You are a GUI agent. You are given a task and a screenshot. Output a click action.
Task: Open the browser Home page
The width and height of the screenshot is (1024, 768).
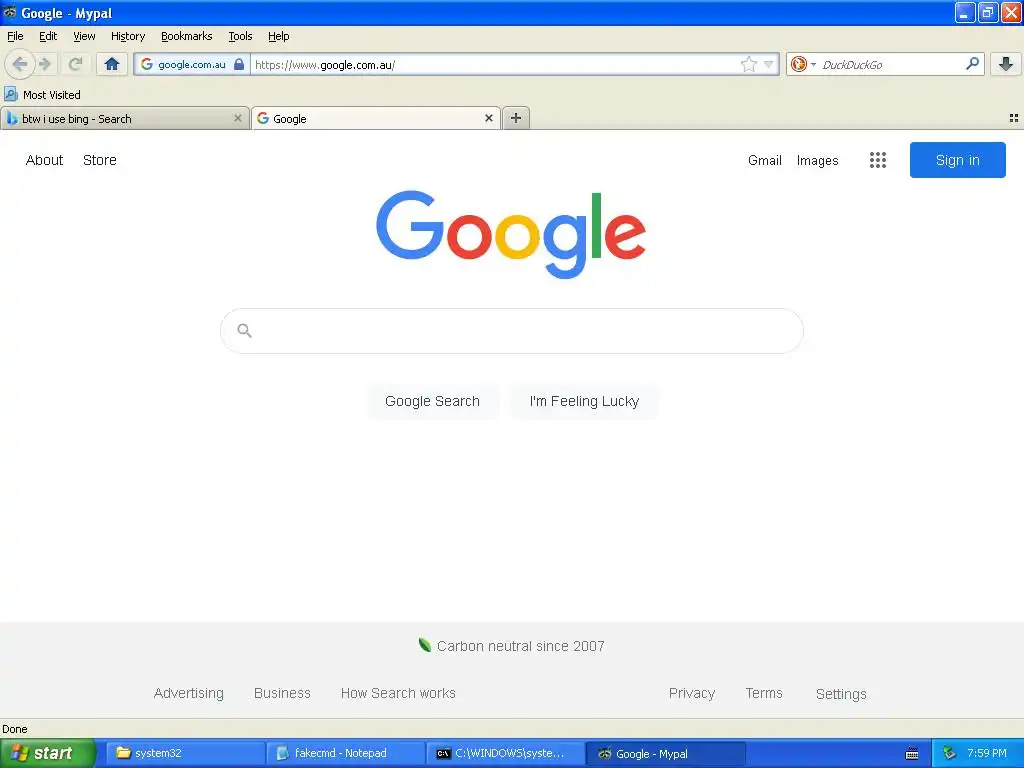pos(112,64)
